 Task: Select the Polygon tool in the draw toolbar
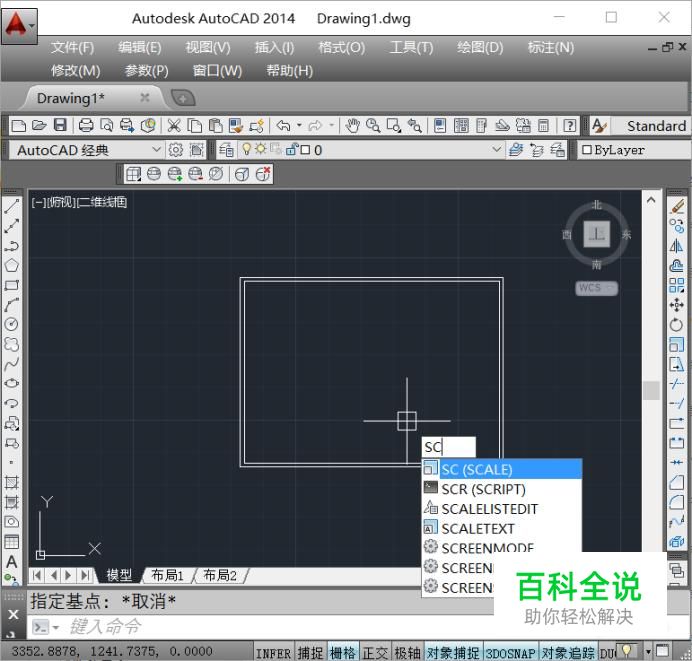tap(11, 265)
